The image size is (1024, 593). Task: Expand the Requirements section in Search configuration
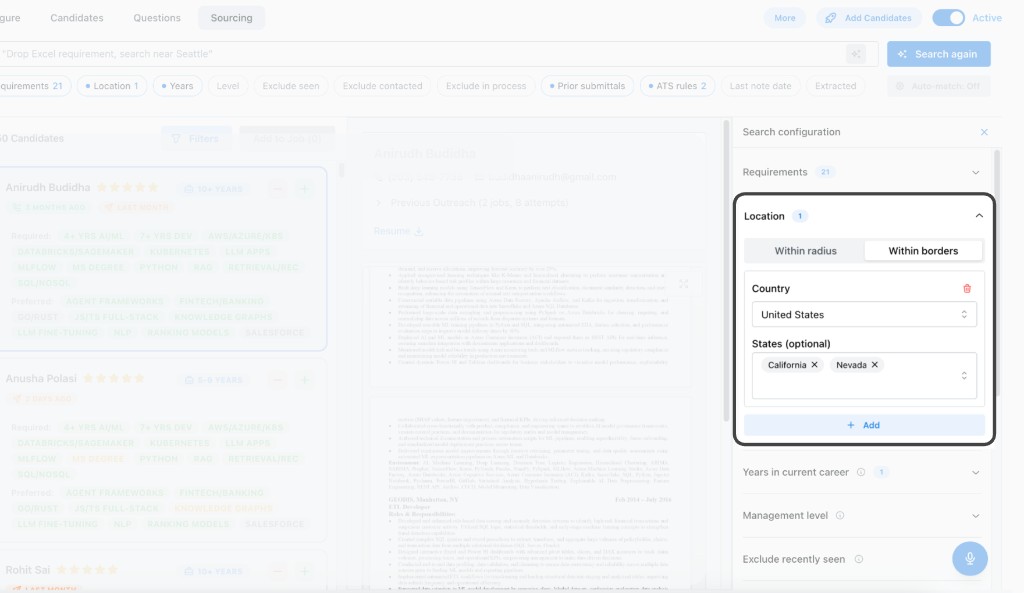[862, 172]
